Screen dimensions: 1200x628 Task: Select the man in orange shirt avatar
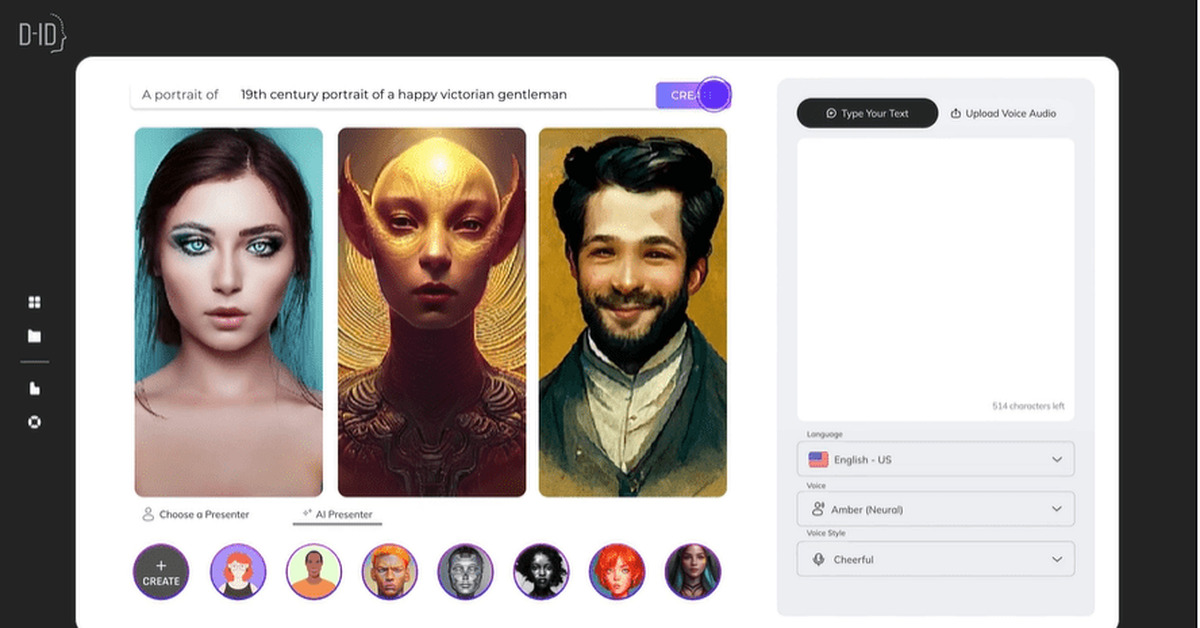[x=314, y=572]
